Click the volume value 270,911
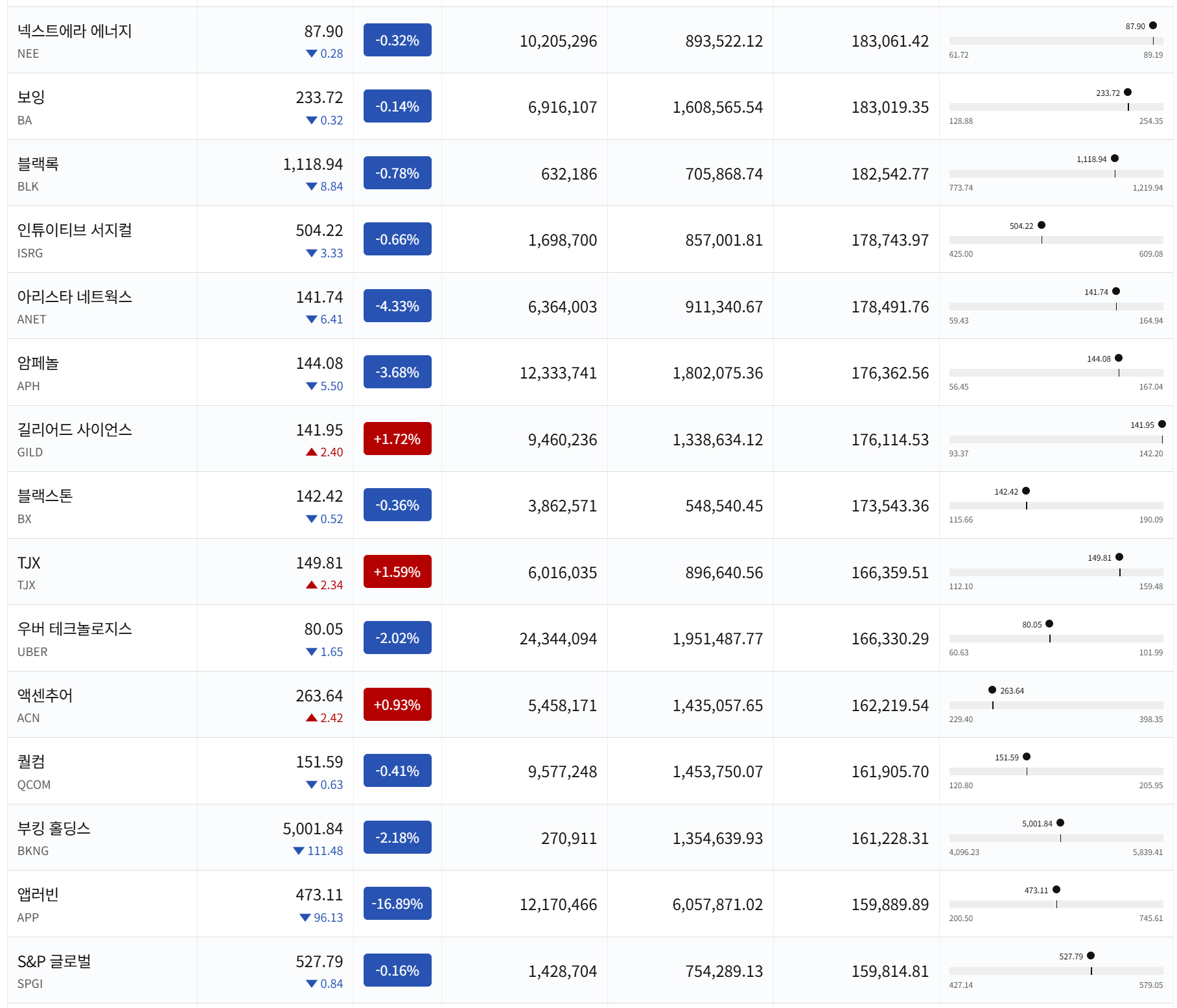This screenshot has width=1177, height=1008. tap(569, 838)
